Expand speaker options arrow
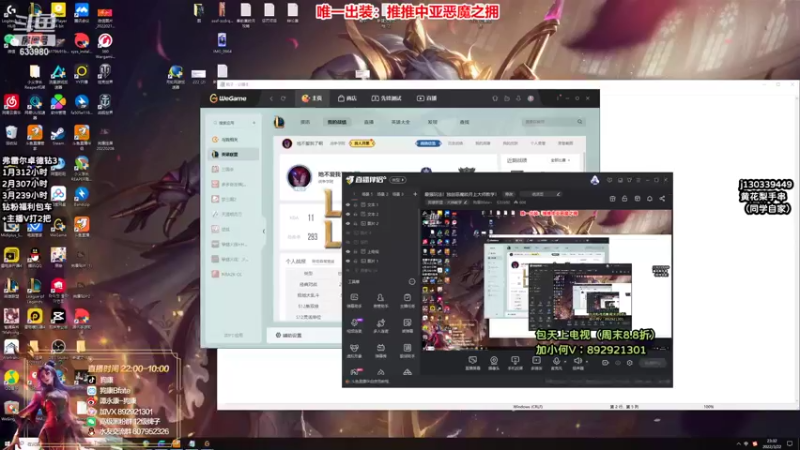The image size is (800, 450). 587,362
